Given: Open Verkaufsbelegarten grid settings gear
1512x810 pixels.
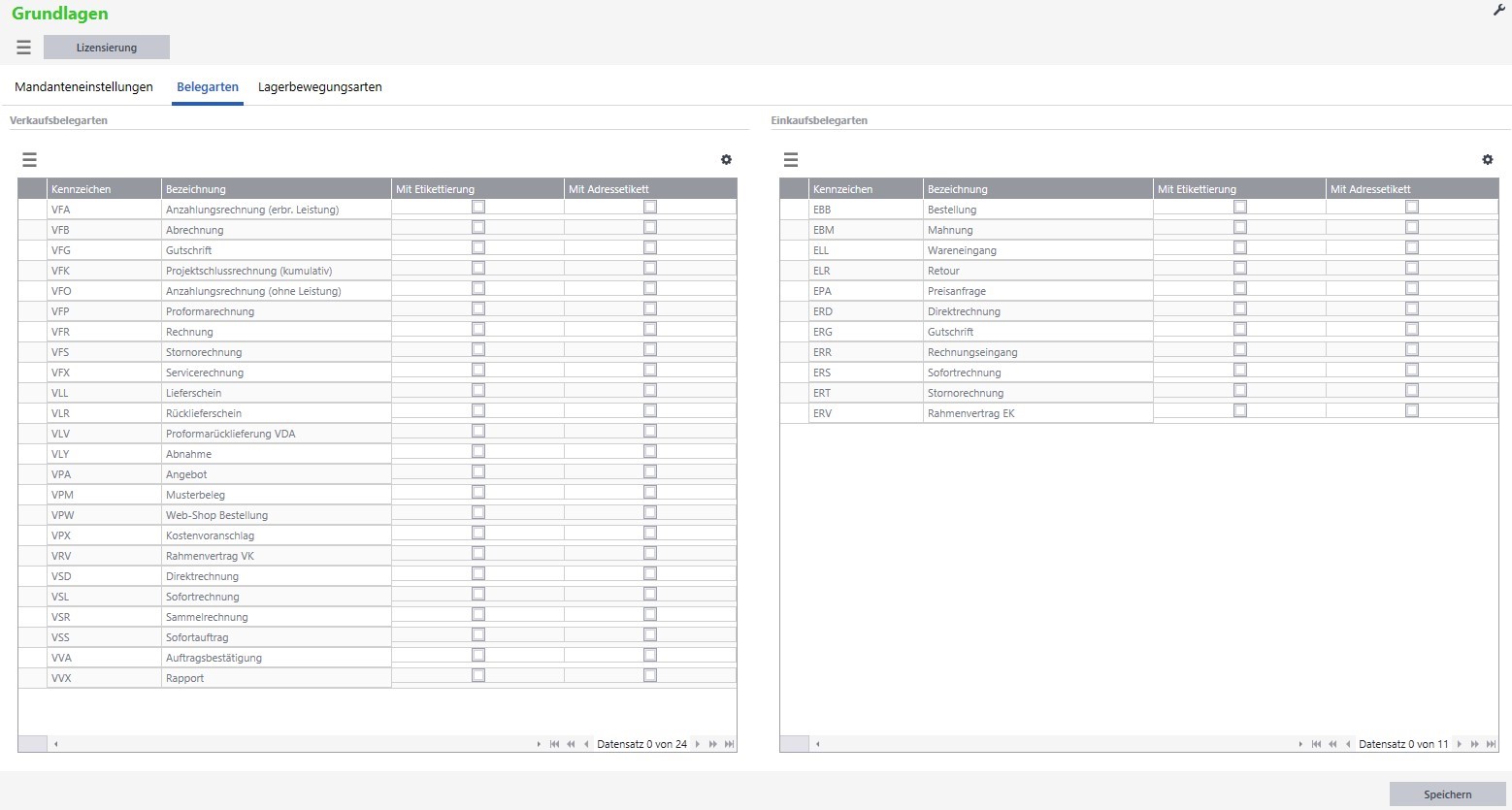Looking at the screenshot, I should point(726,160).
